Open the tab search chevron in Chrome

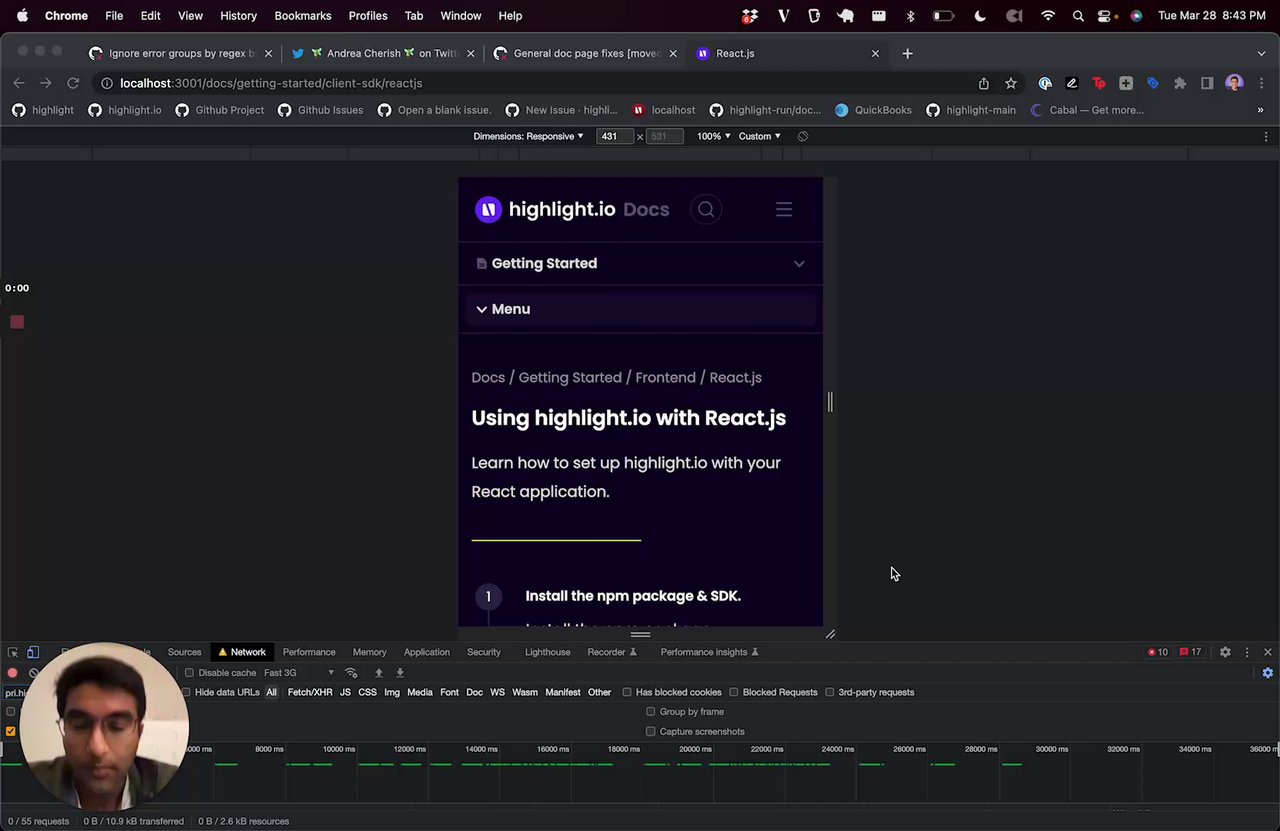pos(1261,53)
